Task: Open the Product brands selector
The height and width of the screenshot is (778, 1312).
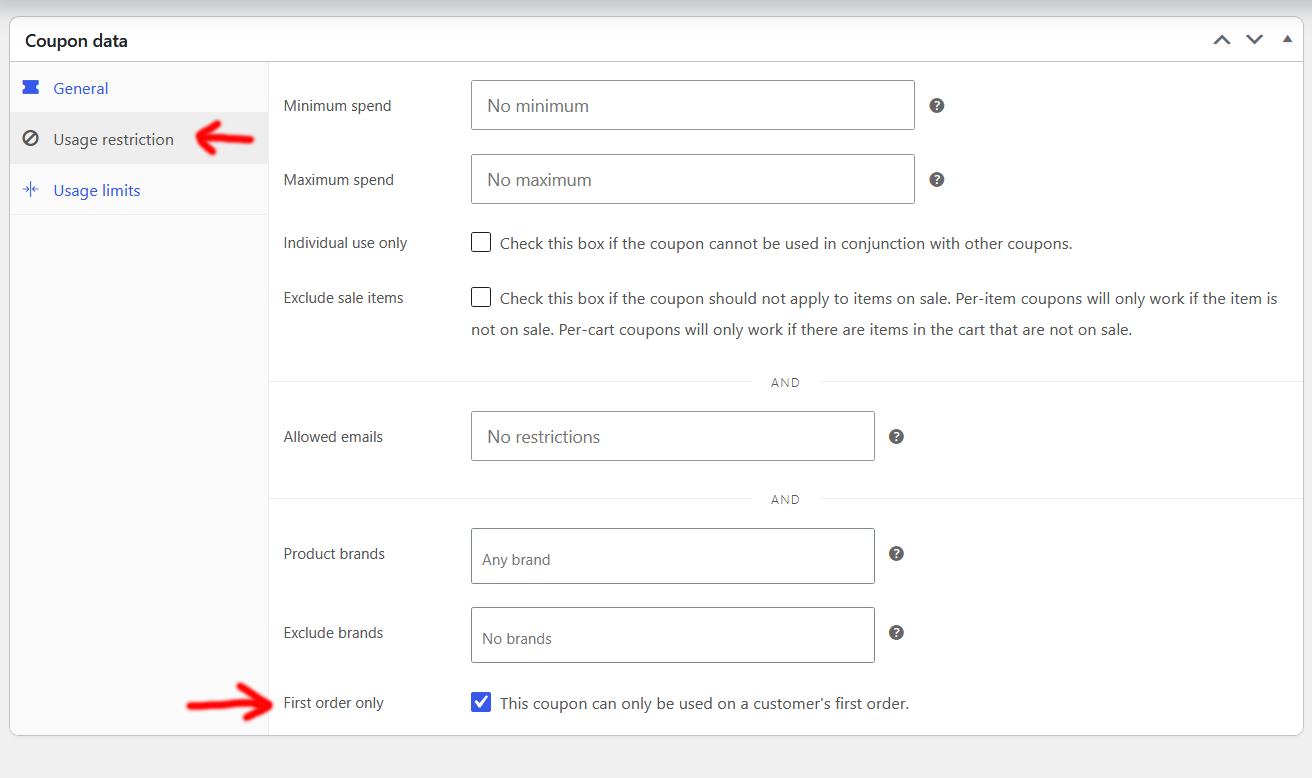Action: pyautogui.click(x=672, y=556)
